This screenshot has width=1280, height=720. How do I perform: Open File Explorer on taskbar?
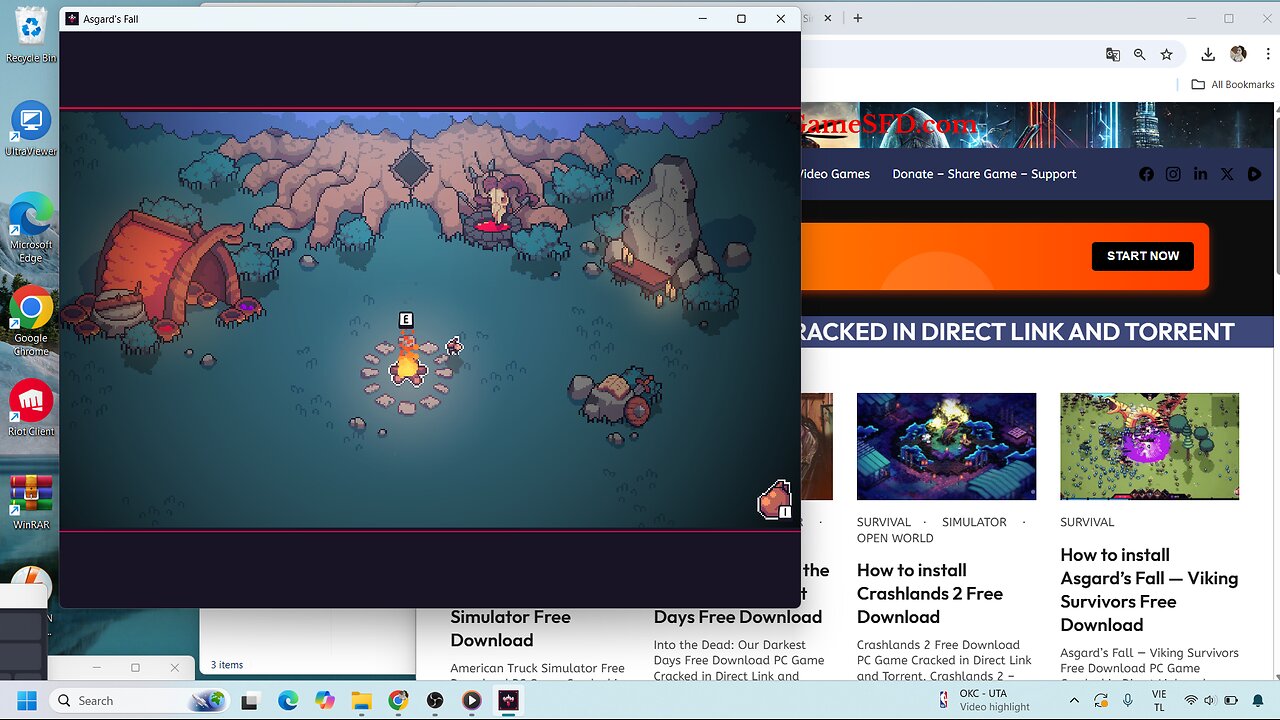(361, 701)
